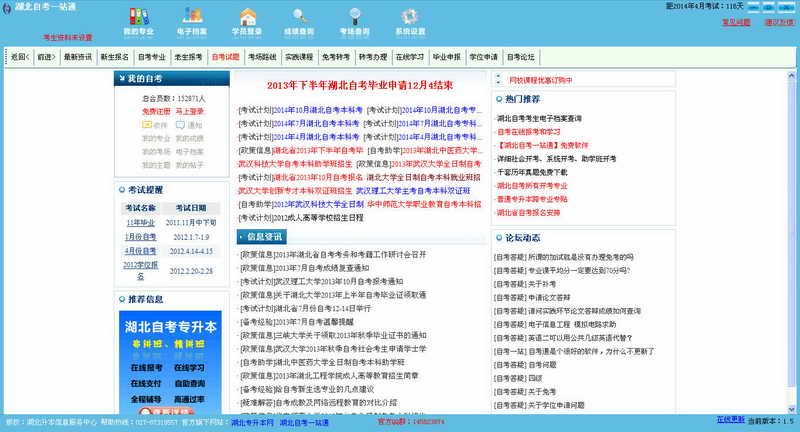
Task: Open 考场查询 magnifier icon
Action: 355,16
